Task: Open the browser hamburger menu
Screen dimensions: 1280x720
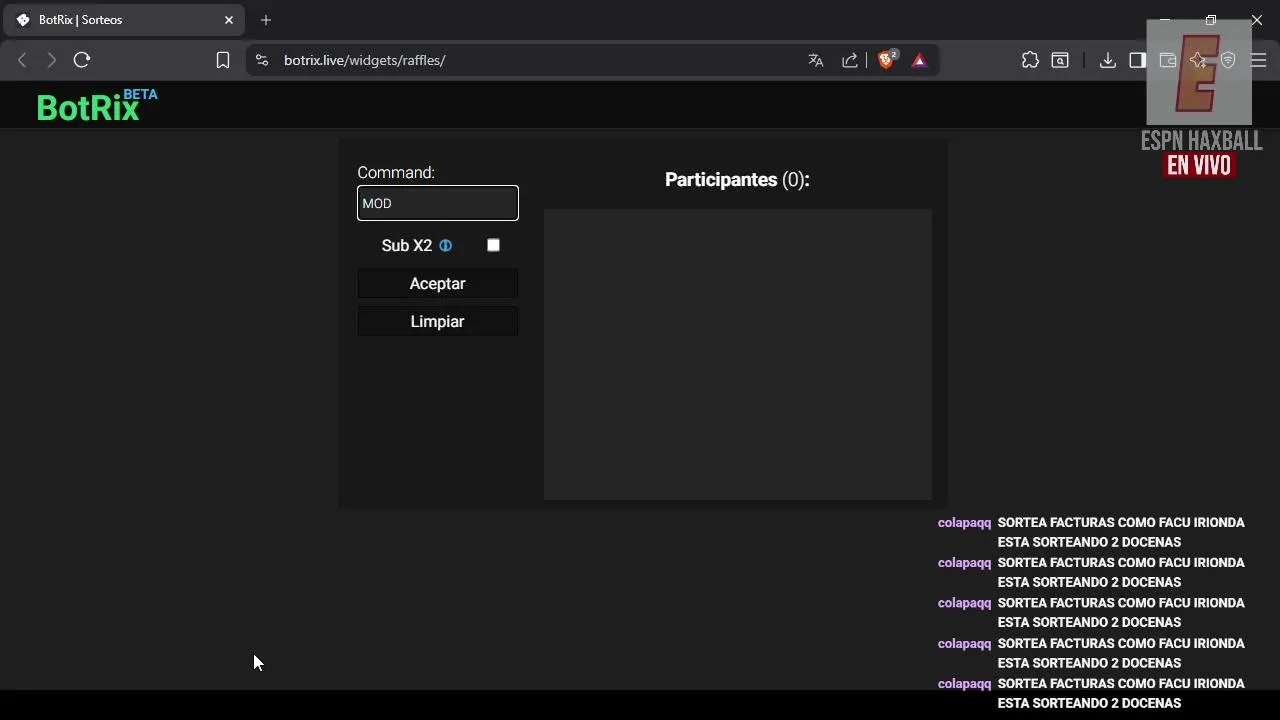Action: (1258, 60)
